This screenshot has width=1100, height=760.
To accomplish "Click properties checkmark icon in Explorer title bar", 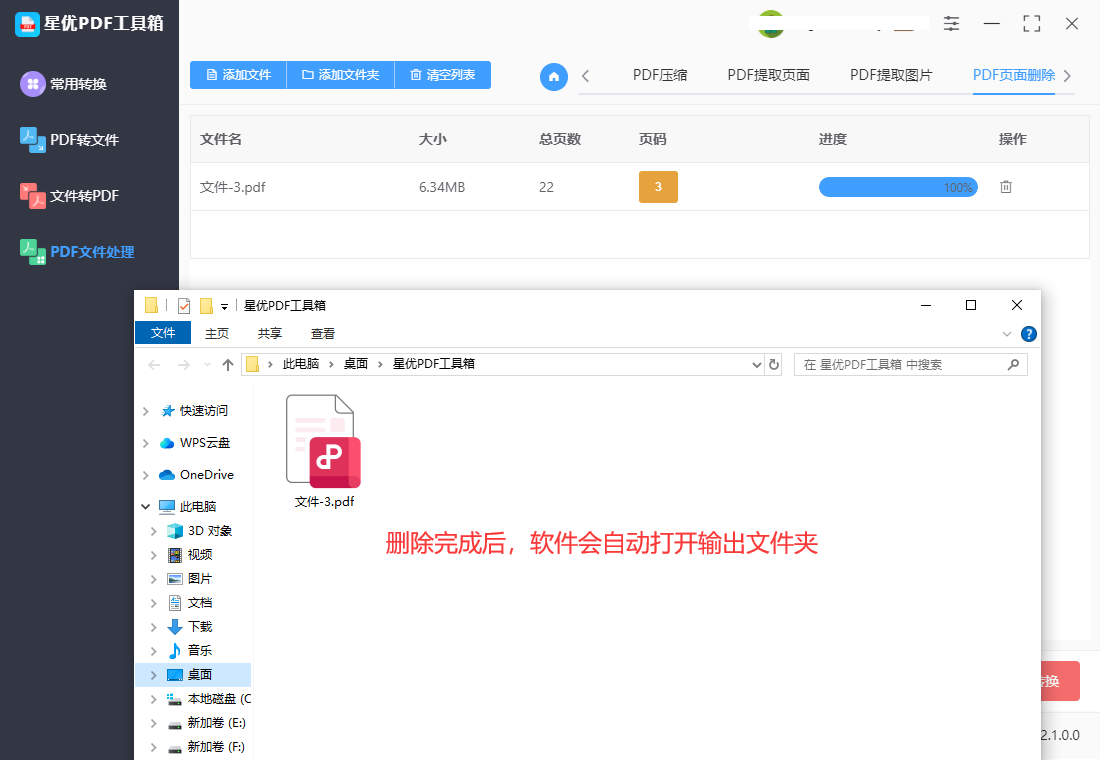I will click(184, 305).
